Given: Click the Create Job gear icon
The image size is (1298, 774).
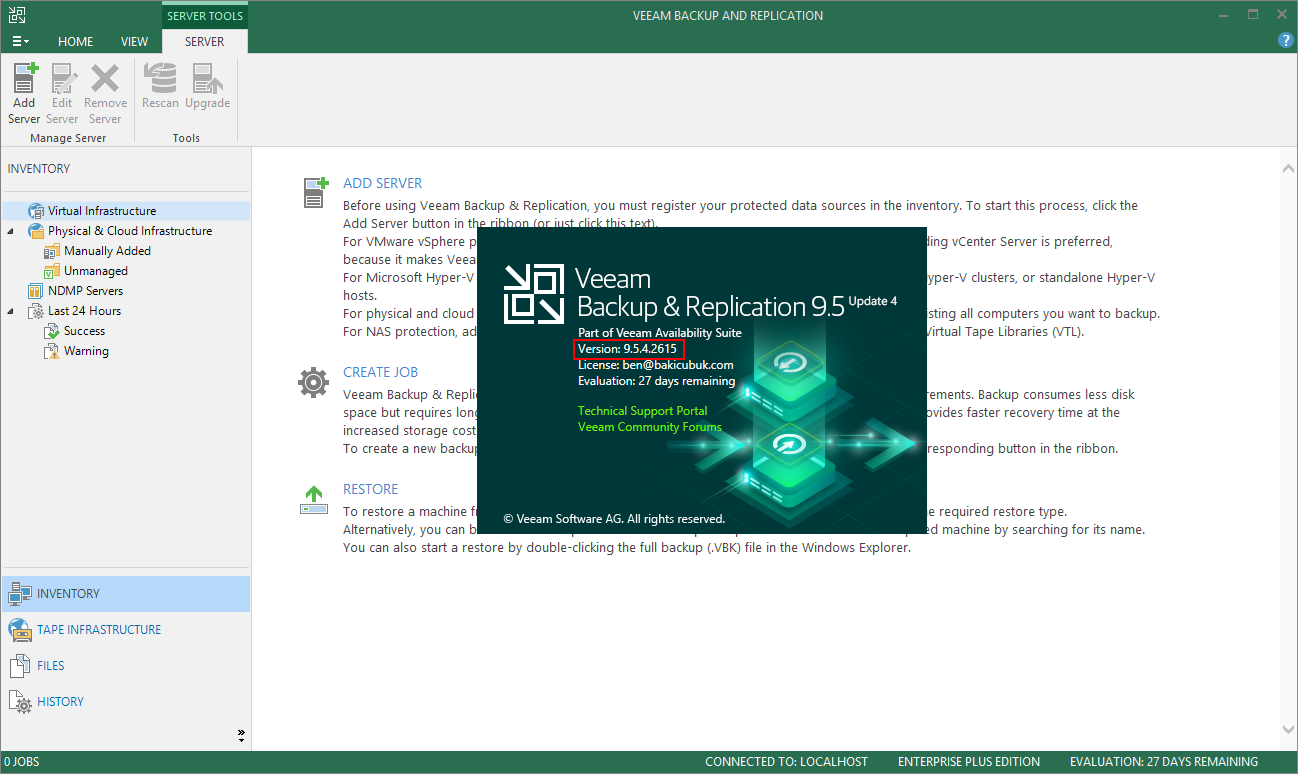Looking at the screenshot, I should 314,382.
